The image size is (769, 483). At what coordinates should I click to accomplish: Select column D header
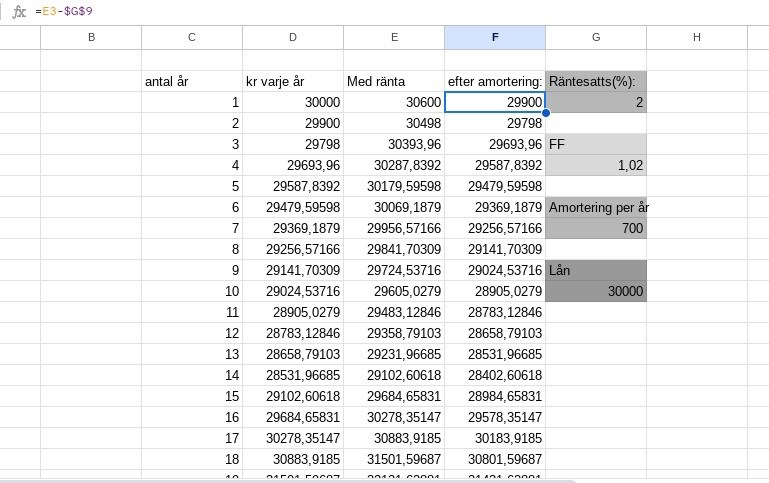(x=293, y=37)
